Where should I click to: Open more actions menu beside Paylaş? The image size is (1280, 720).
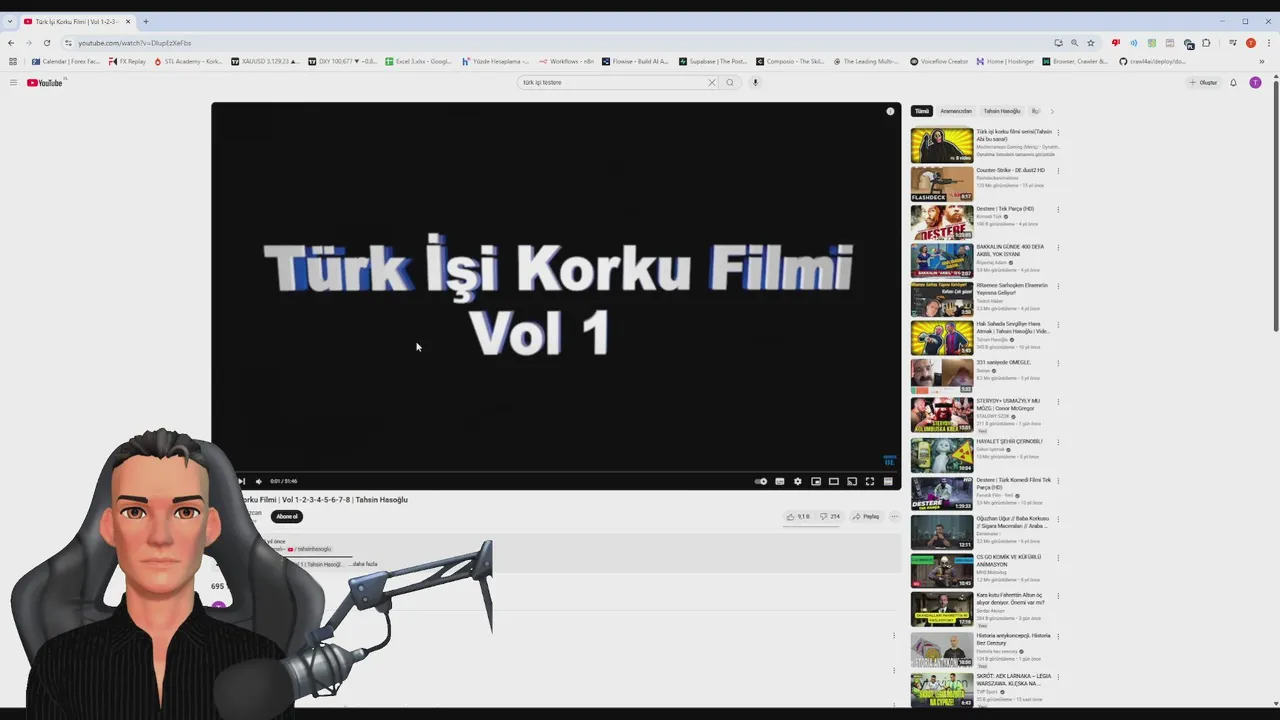coord(894,517)
